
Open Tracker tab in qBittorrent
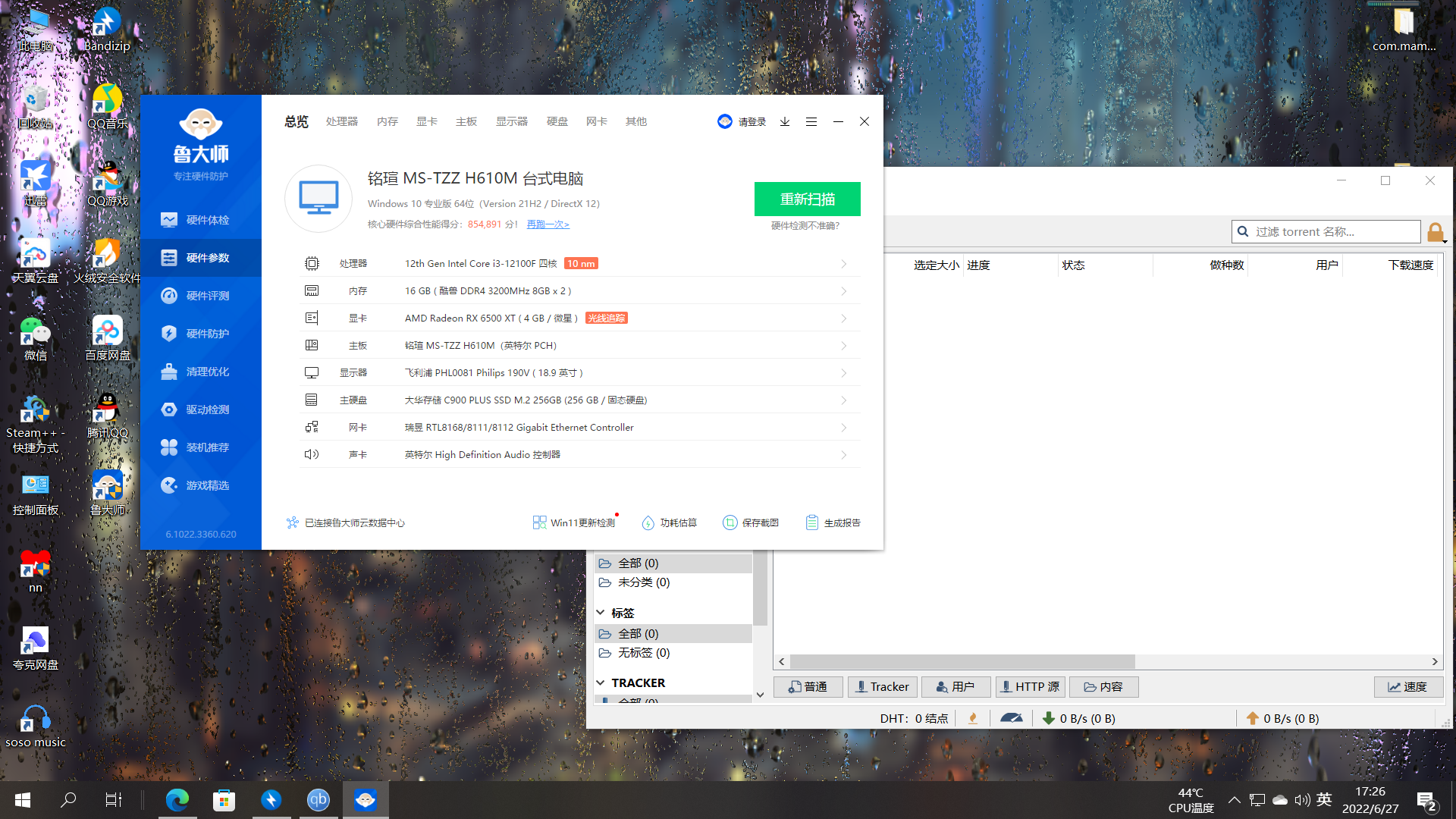882,687
